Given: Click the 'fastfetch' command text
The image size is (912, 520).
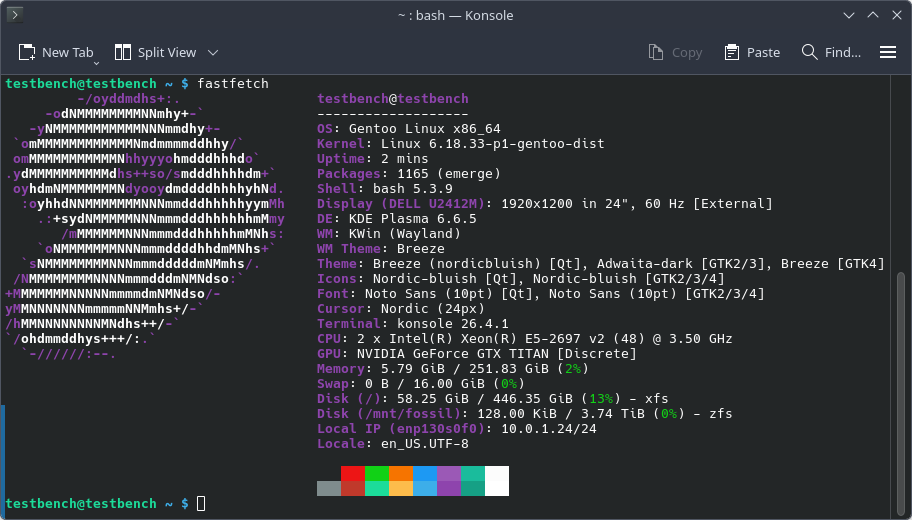Looking at the screenshot, I should point(233,83).
